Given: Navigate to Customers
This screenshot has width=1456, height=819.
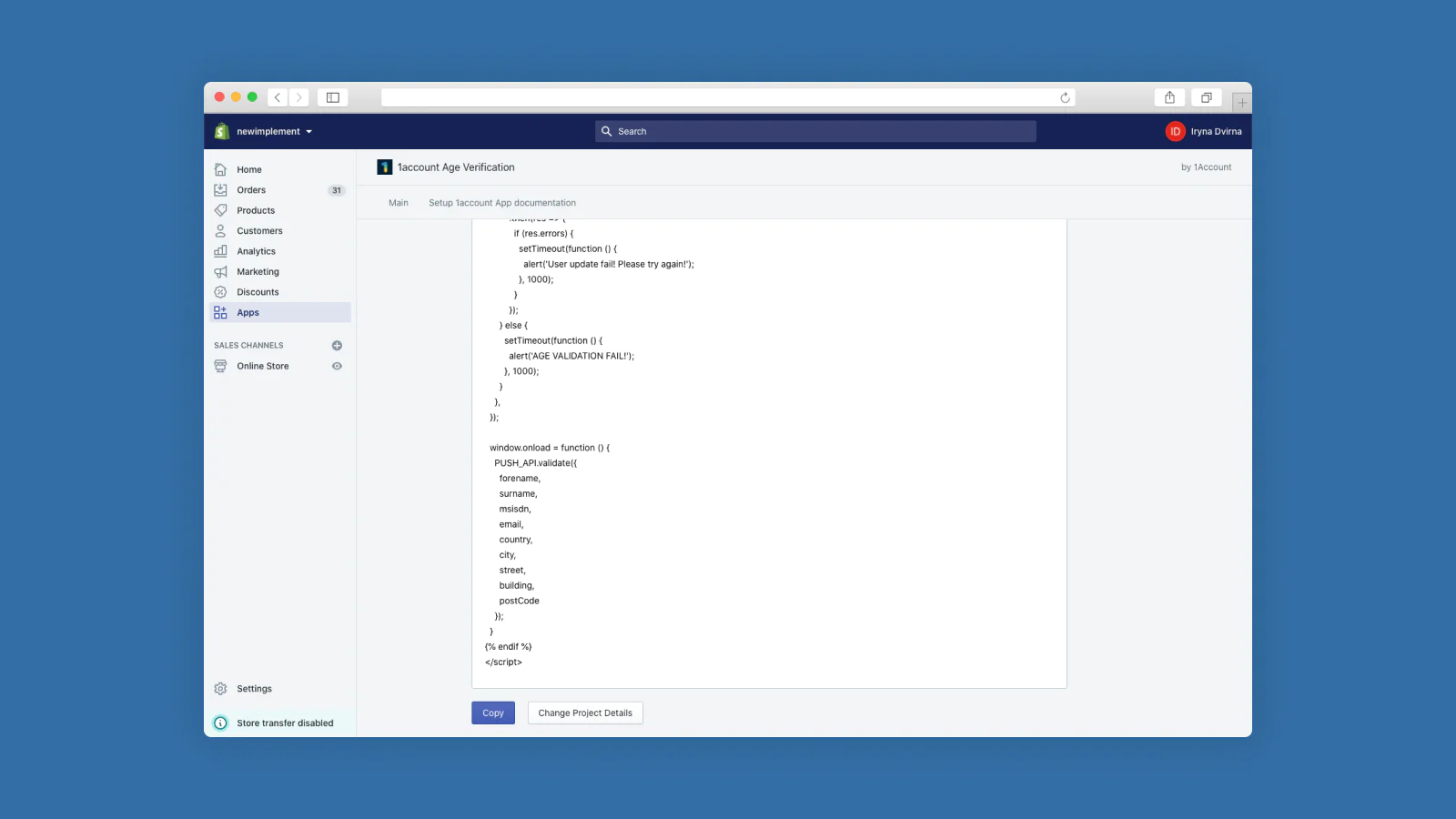Looking at the screenshot, I should click(x=259, y=231).
